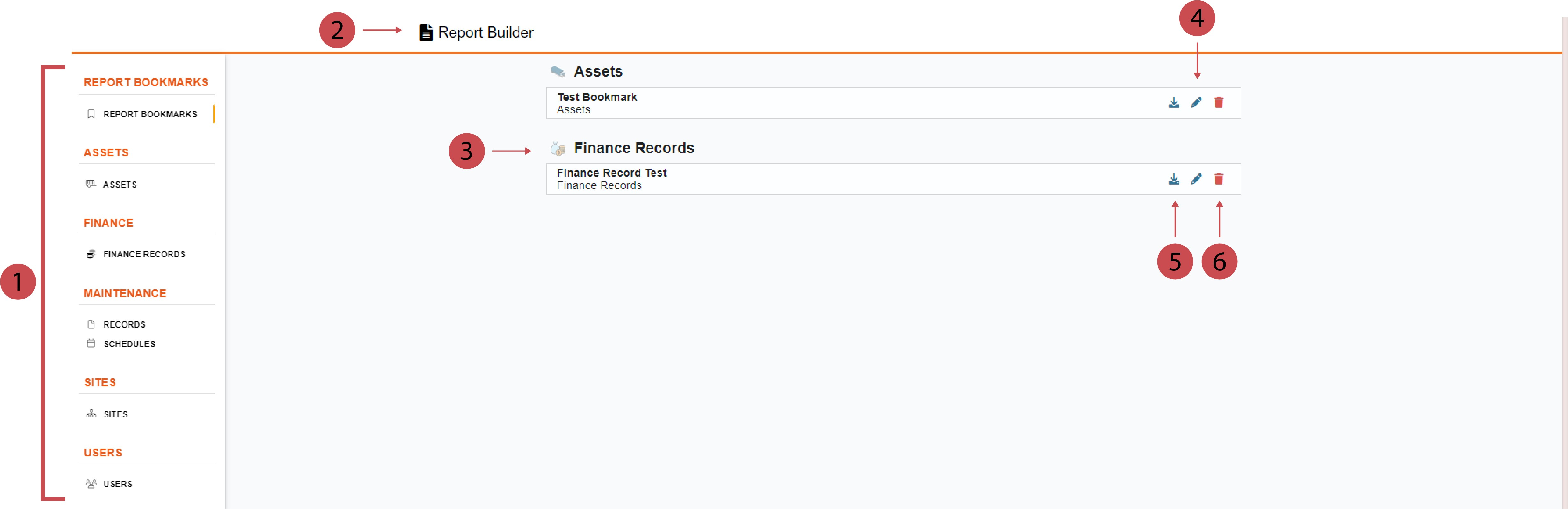Click the Finance Records section header icon
This screenshot has width=1568, height=509.
[x=558, y=148]
